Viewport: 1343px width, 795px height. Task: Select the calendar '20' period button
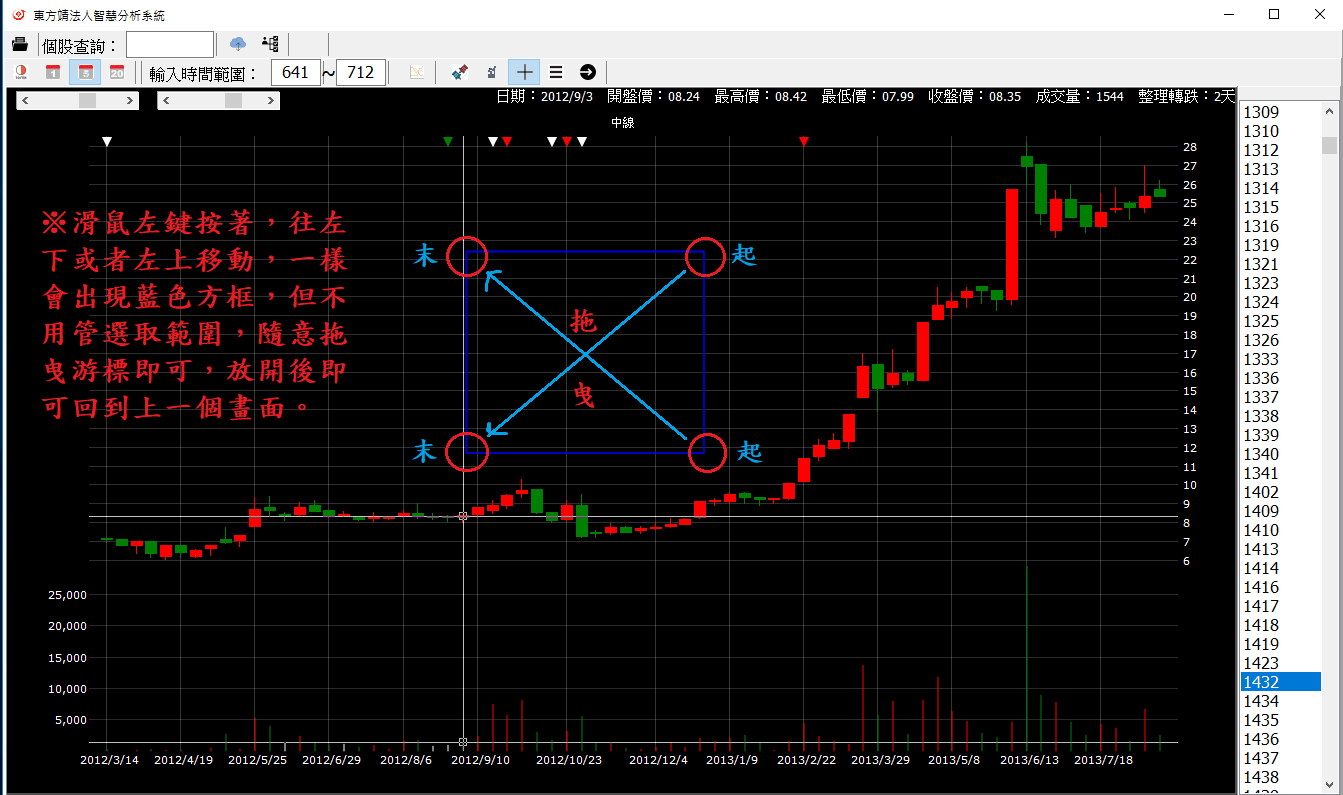point(117,72)
